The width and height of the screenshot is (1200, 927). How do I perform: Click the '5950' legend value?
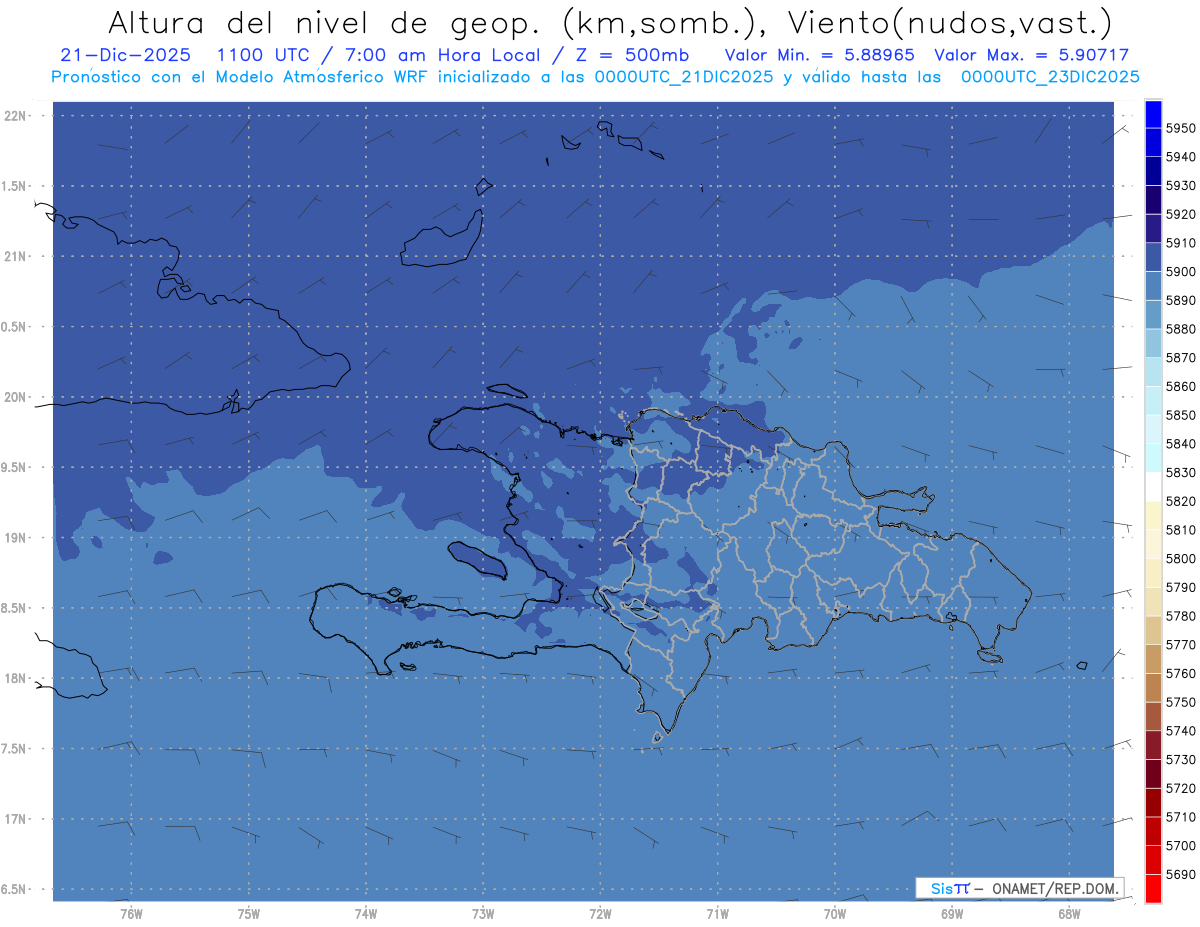1180,128
